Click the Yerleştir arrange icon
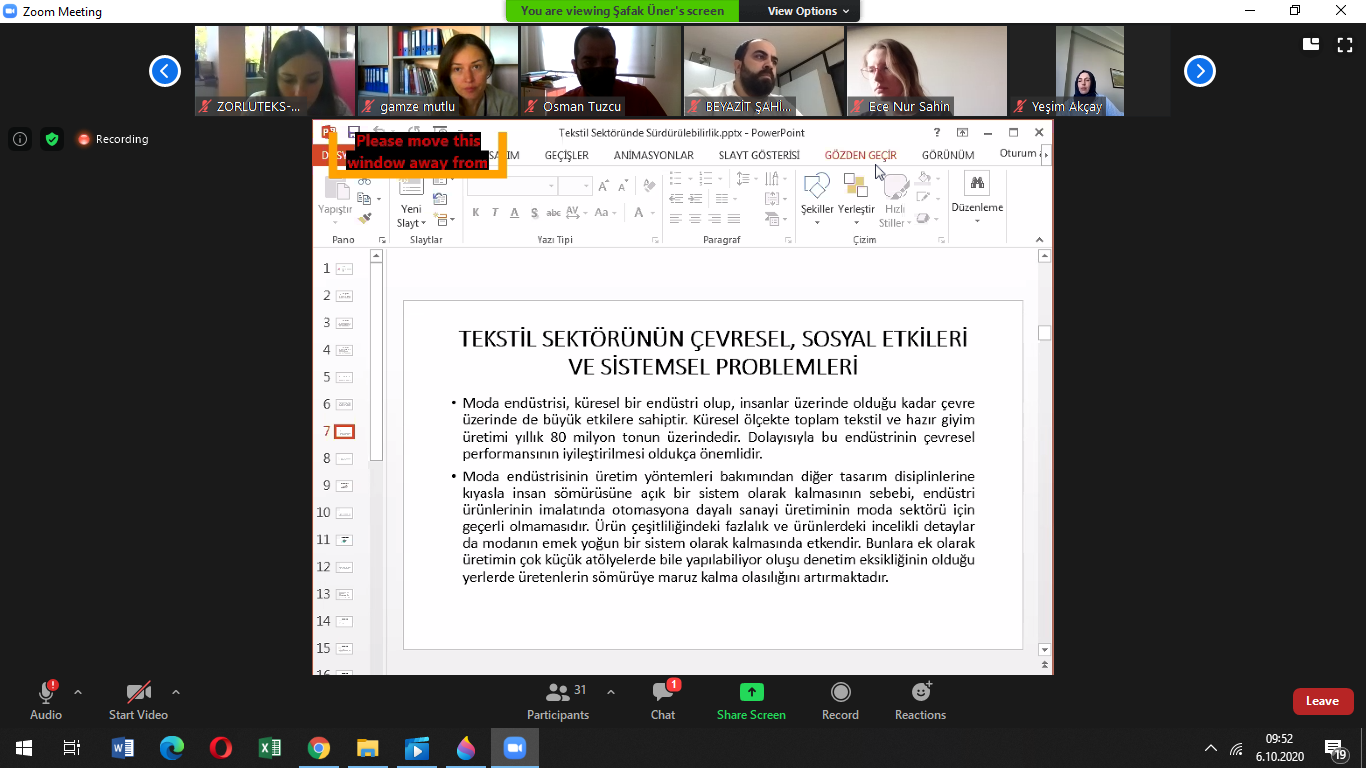 tap(855, 186)
